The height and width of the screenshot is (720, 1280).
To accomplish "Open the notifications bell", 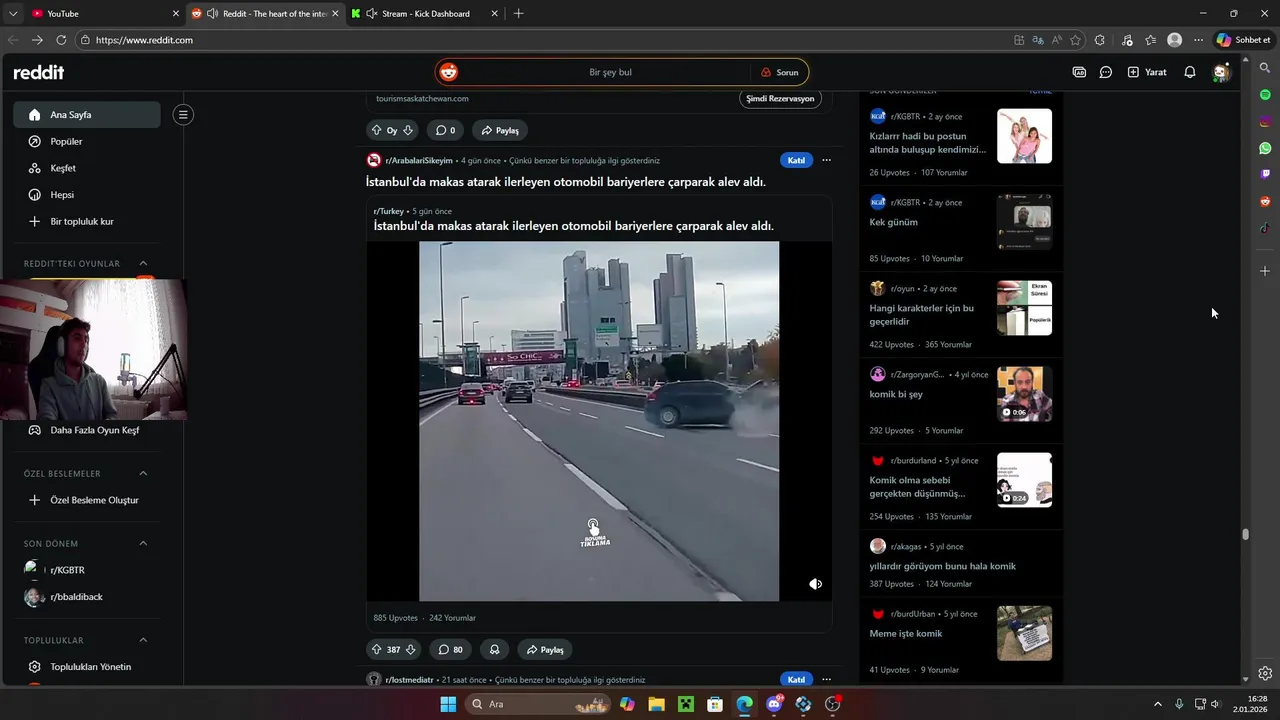I will 1190,72.
